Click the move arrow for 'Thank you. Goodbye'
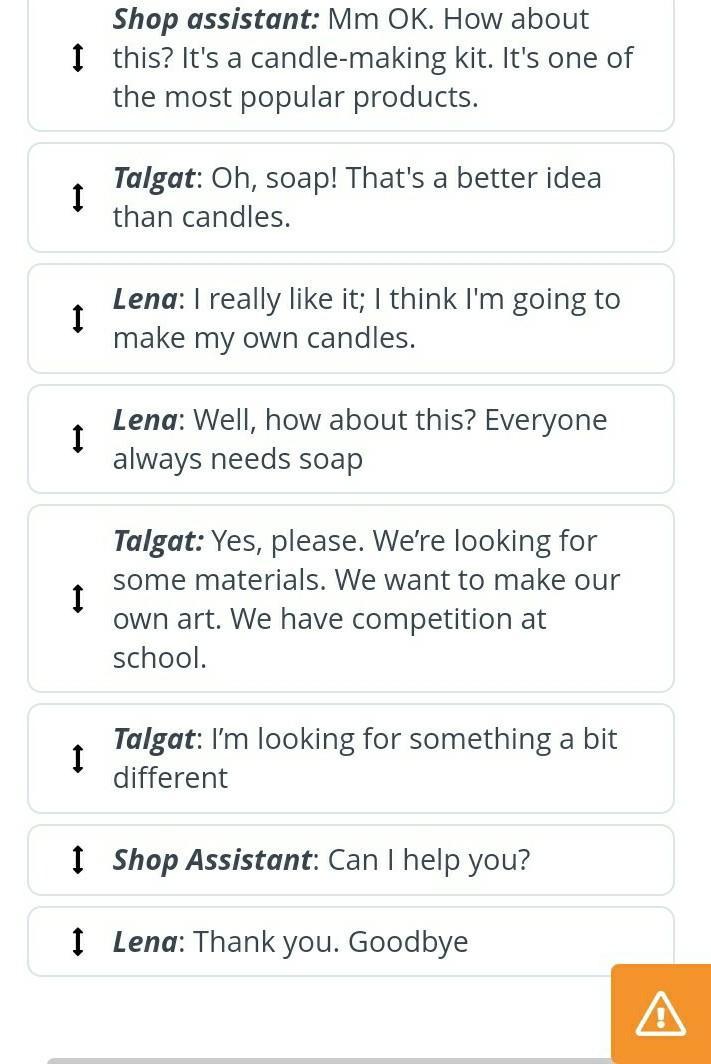 tap(78, 941)
